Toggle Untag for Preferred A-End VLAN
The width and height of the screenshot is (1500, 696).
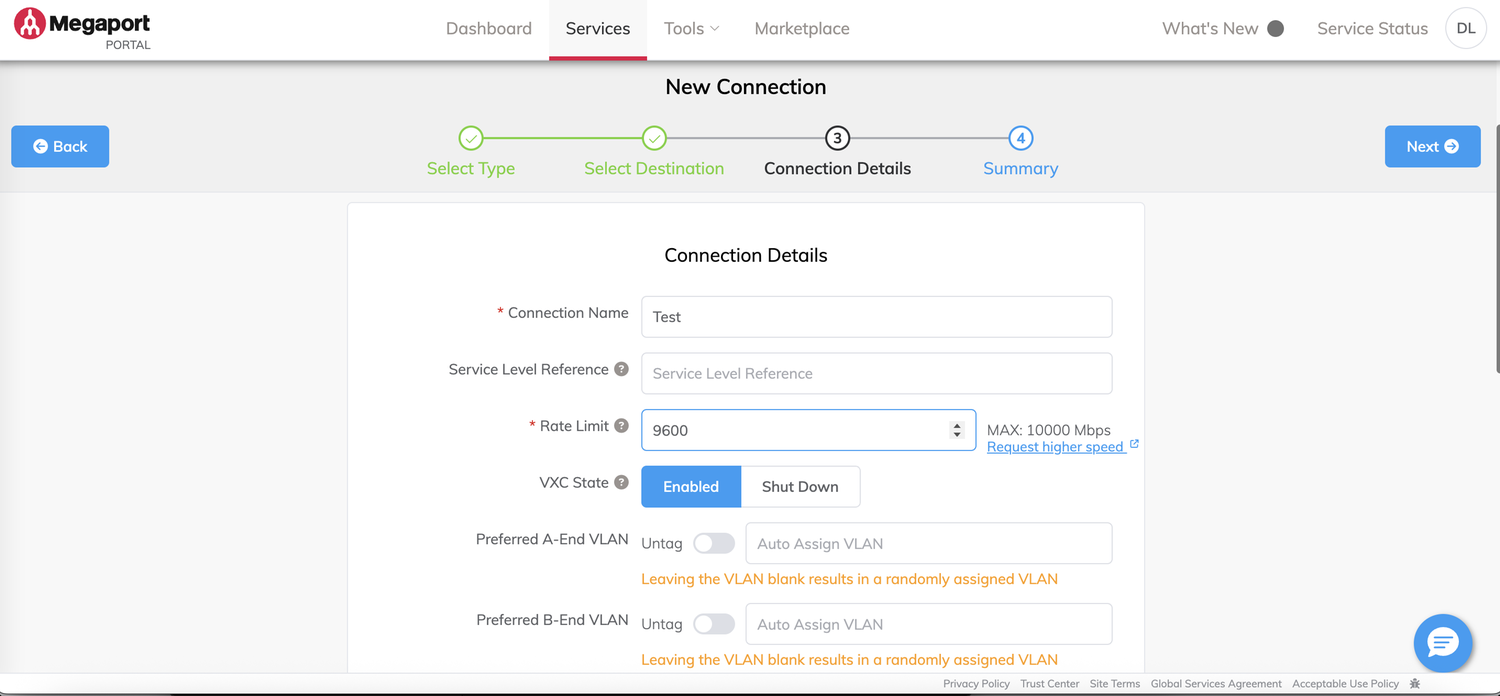coord(714,543)
